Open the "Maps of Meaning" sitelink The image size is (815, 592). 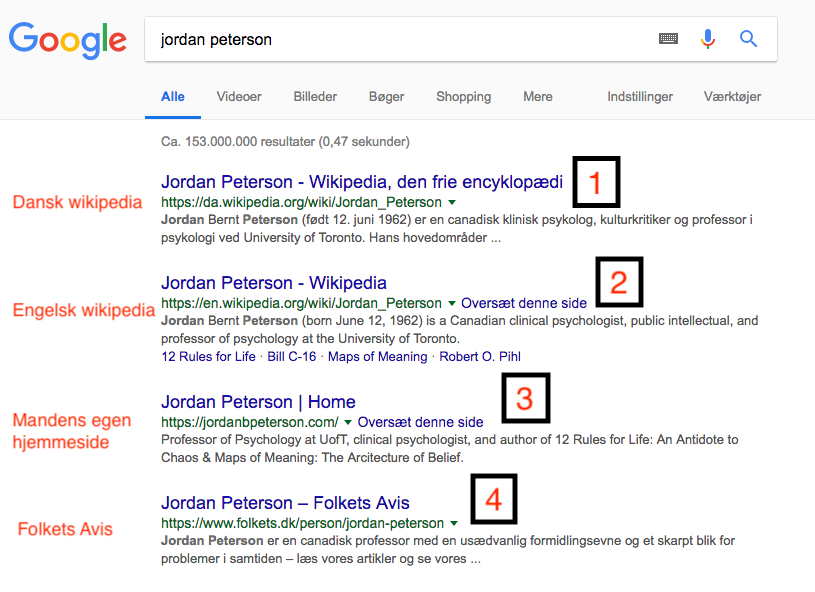(377, 357)
